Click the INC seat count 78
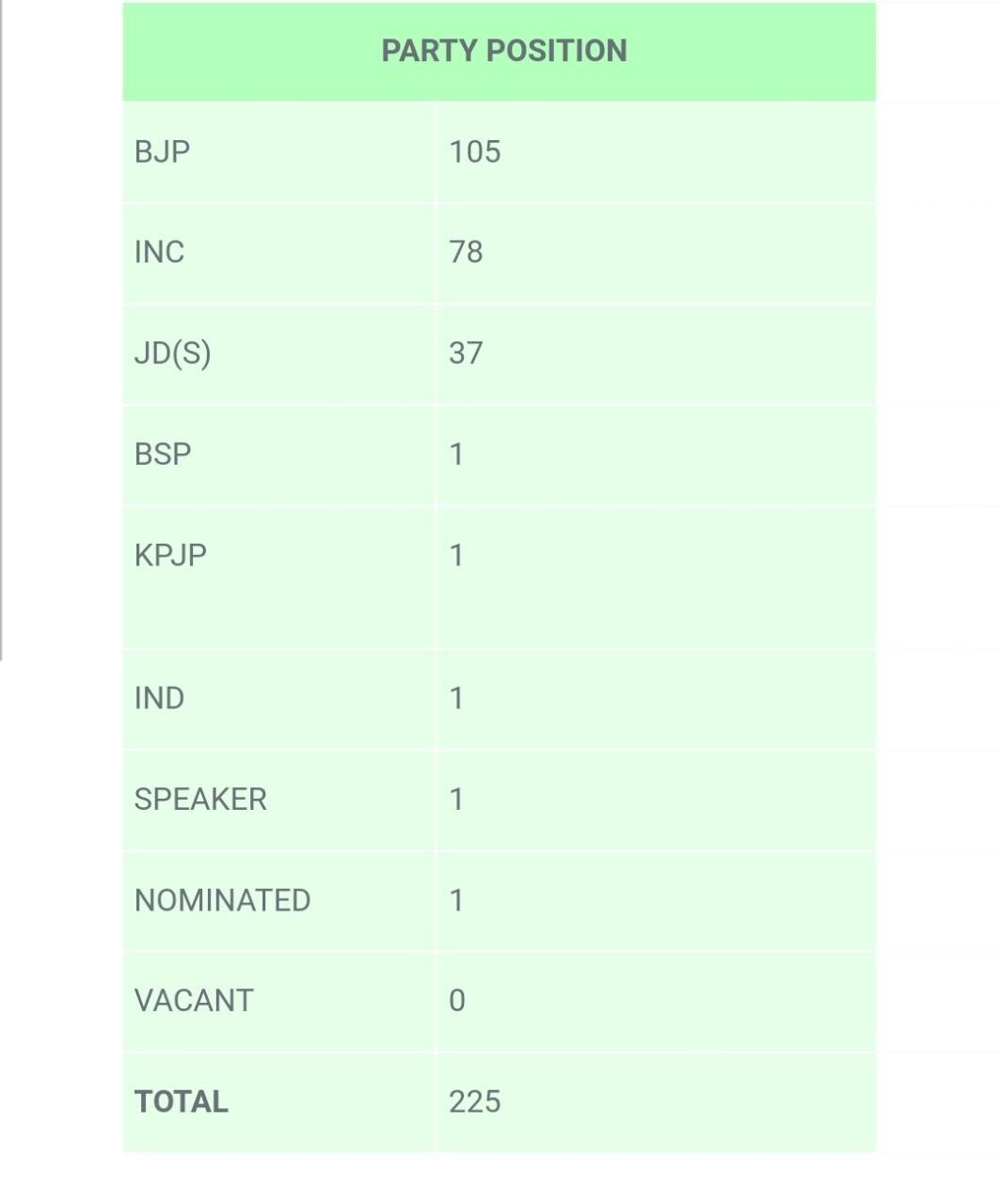Viewport: 1000px width, 1204px height. [467, 252]
